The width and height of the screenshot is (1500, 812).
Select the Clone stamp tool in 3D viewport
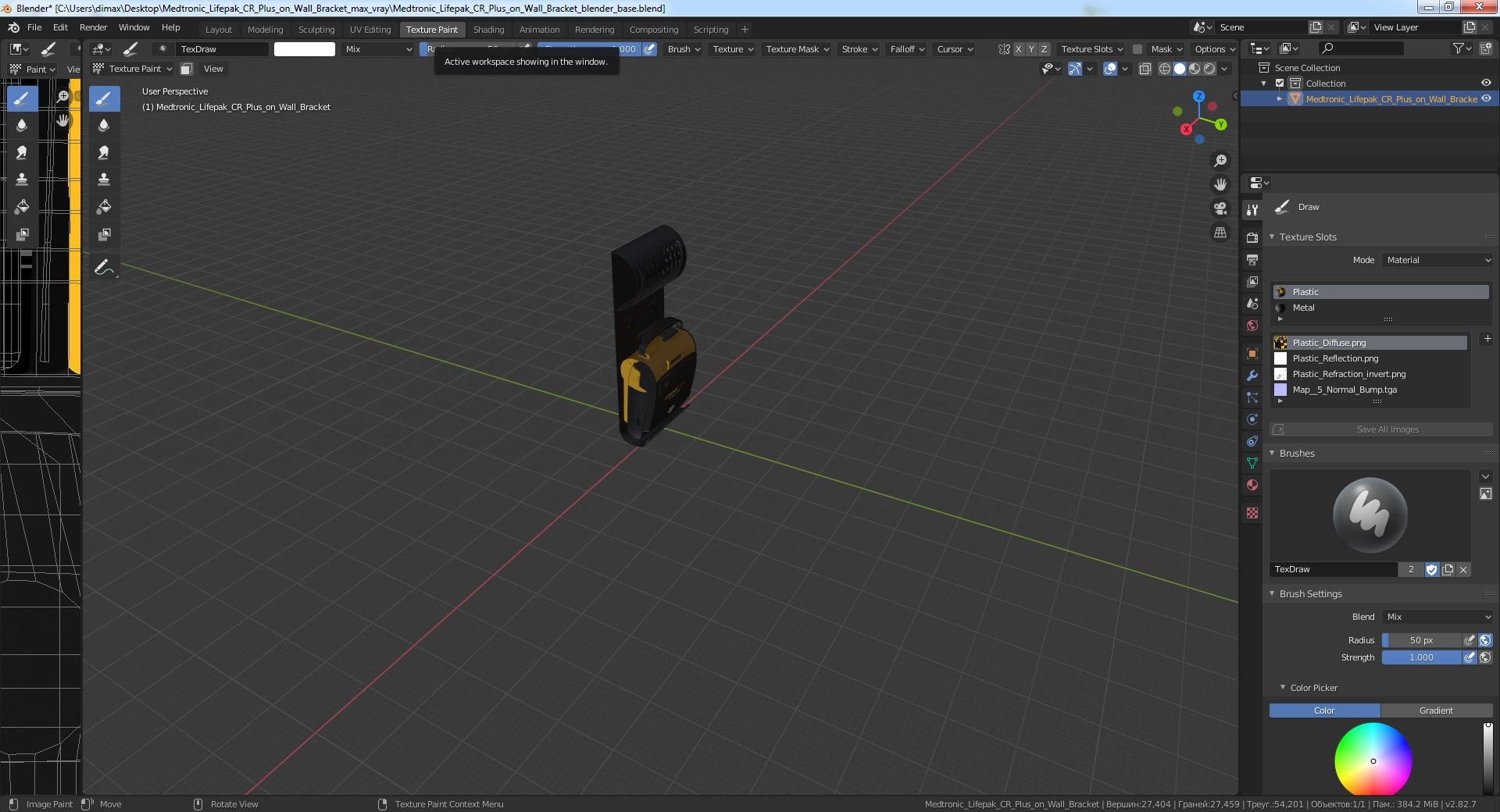tap(104, 180)
